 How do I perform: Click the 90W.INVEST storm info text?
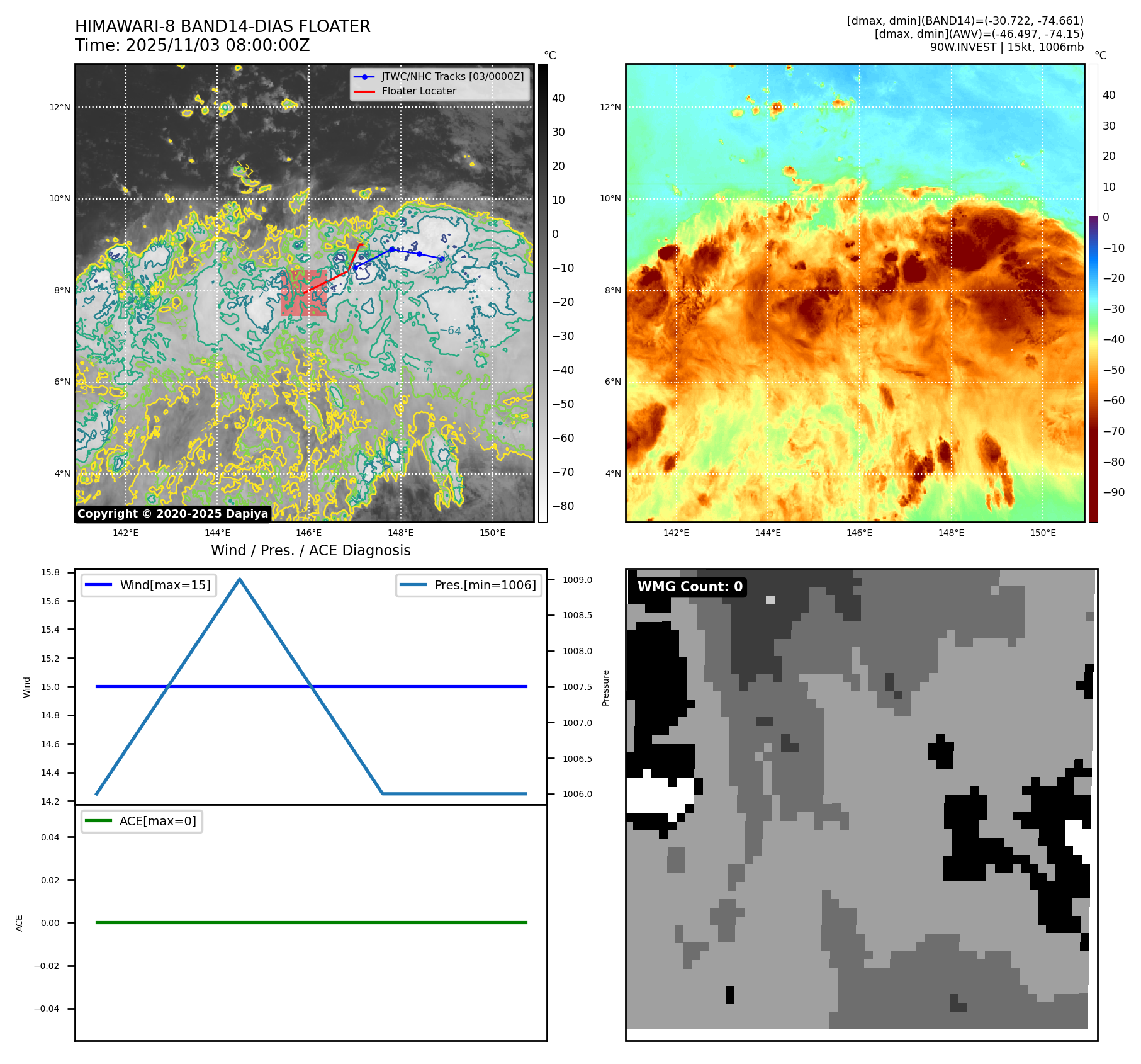[x=1006, y=47]
